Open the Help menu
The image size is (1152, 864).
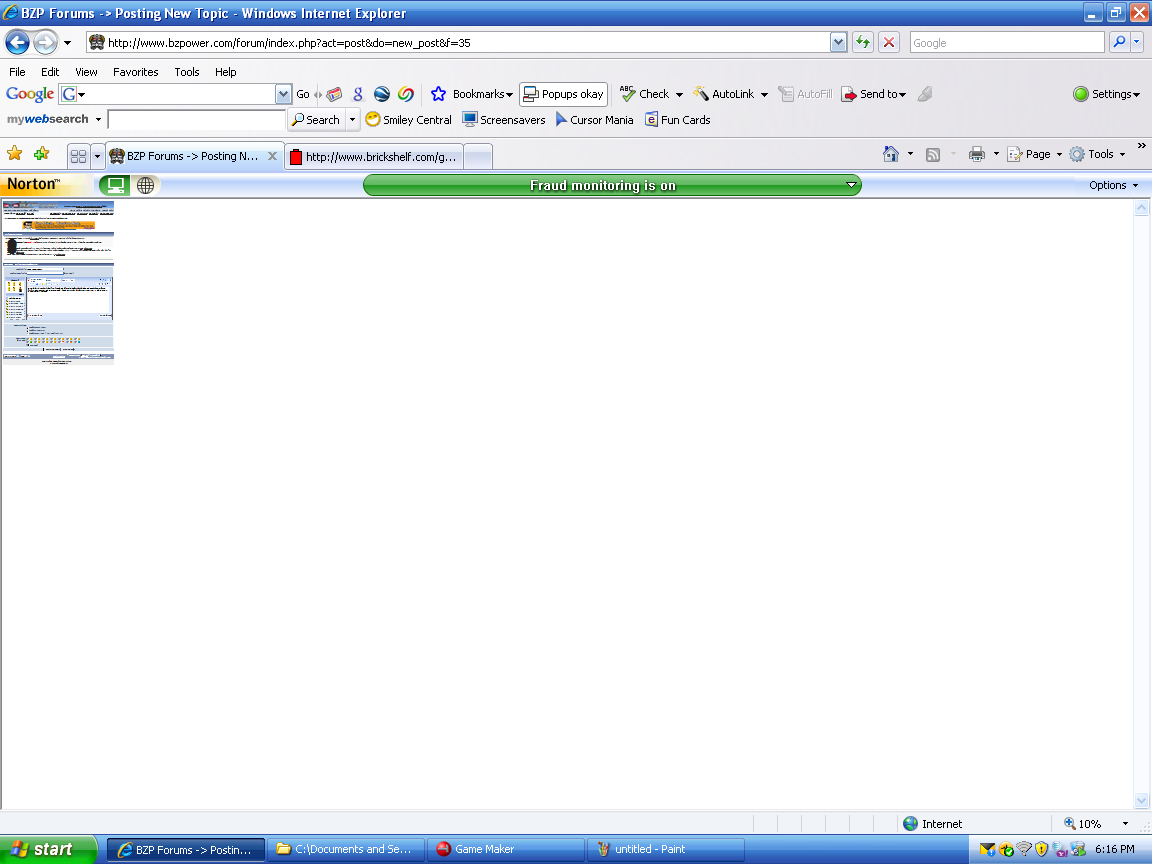click(226, 72)
